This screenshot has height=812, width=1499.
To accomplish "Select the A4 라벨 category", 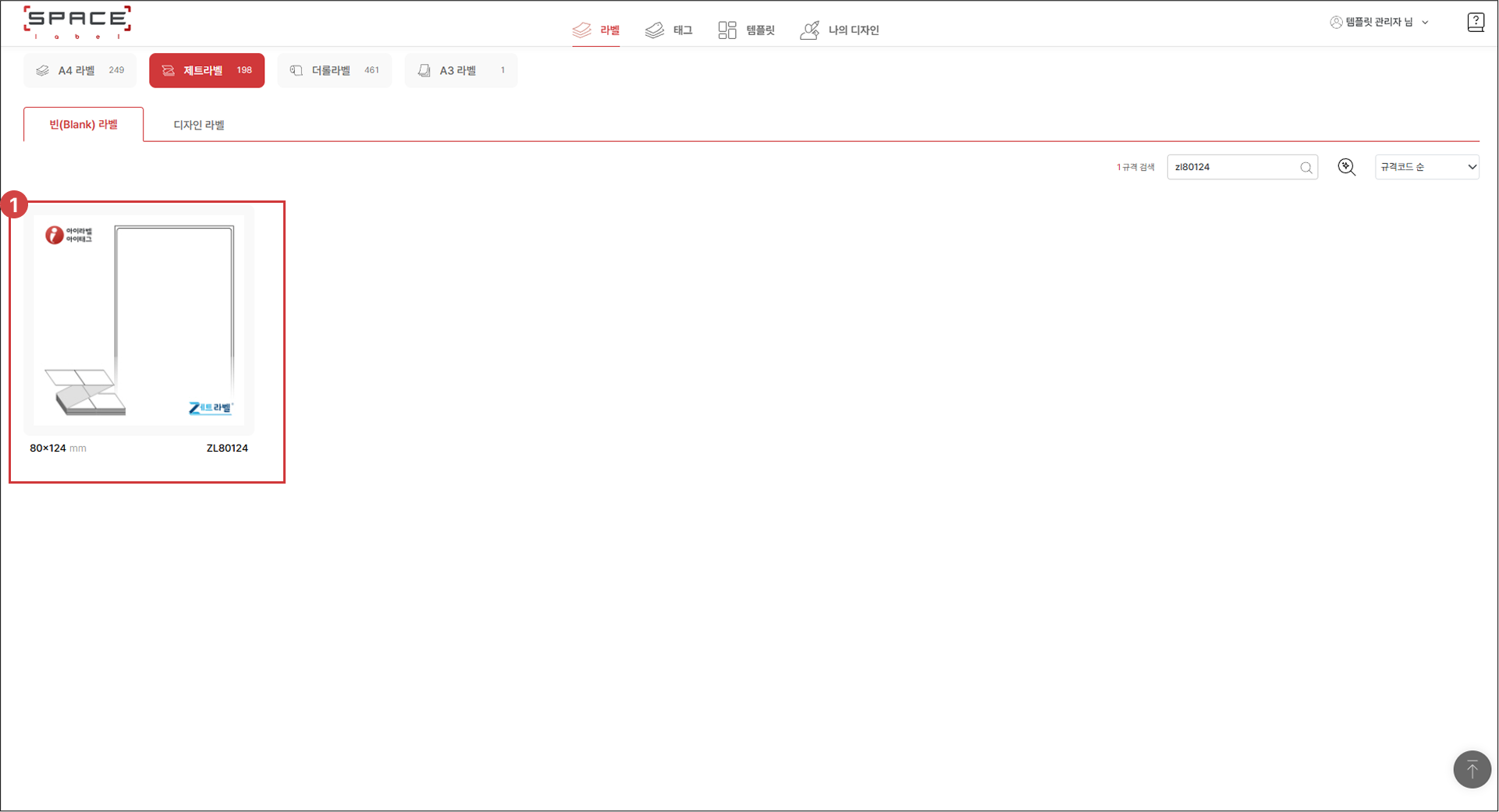I will coord(80,70).
